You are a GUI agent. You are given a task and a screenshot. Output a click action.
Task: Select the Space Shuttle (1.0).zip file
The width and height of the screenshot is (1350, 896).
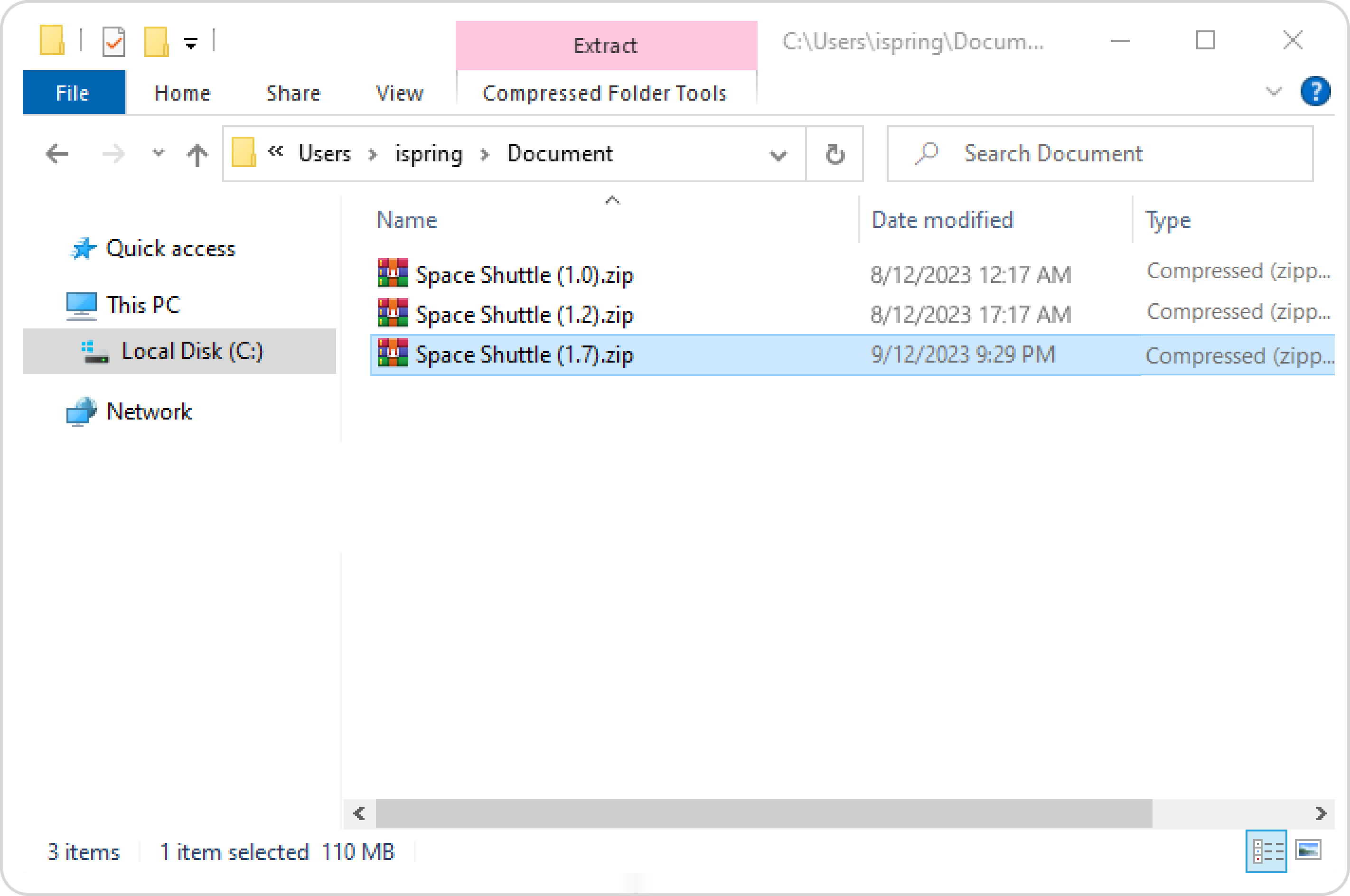click(524, 274)
